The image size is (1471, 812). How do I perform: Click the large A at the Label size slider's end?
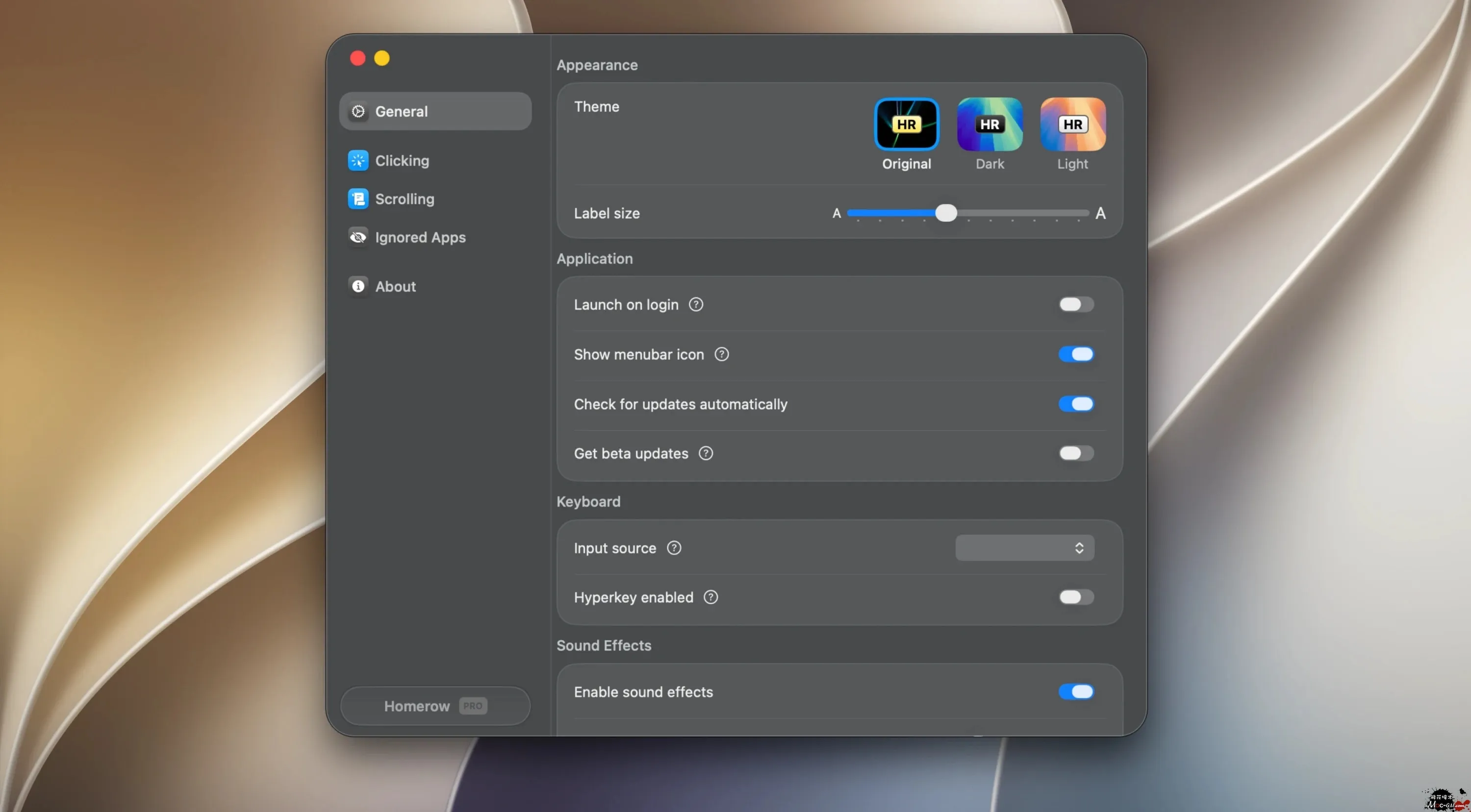click(x=1100, y=214)
